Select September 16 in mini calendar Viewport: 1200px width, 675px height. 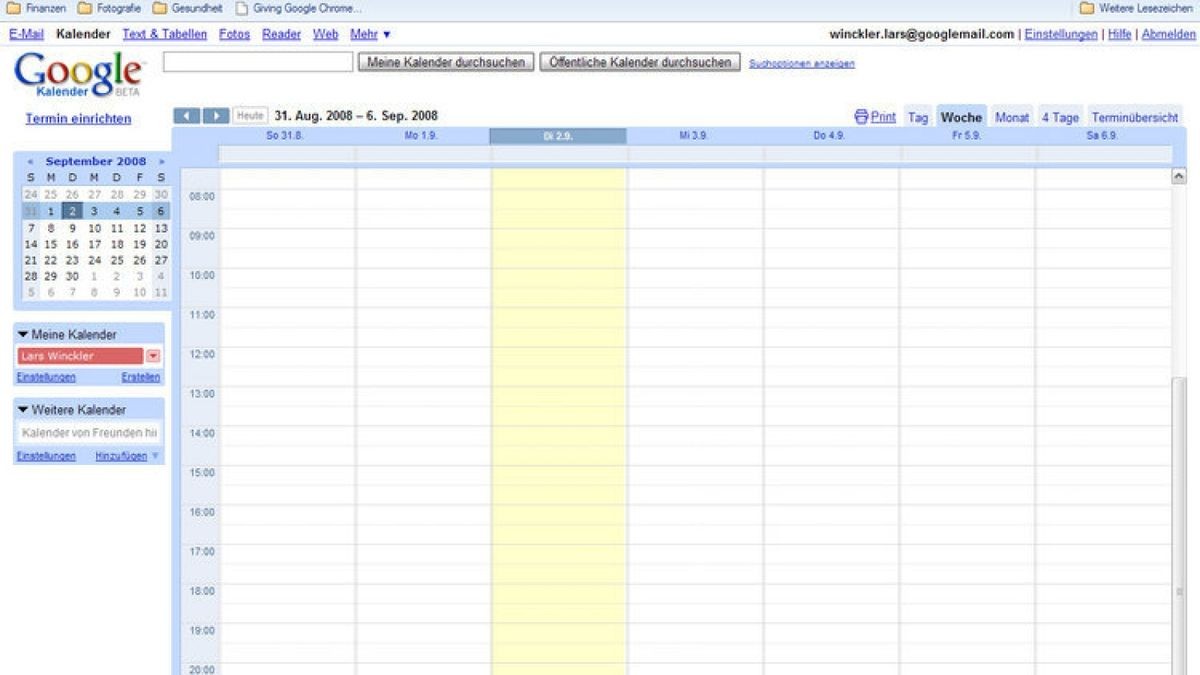coord(72,244)
